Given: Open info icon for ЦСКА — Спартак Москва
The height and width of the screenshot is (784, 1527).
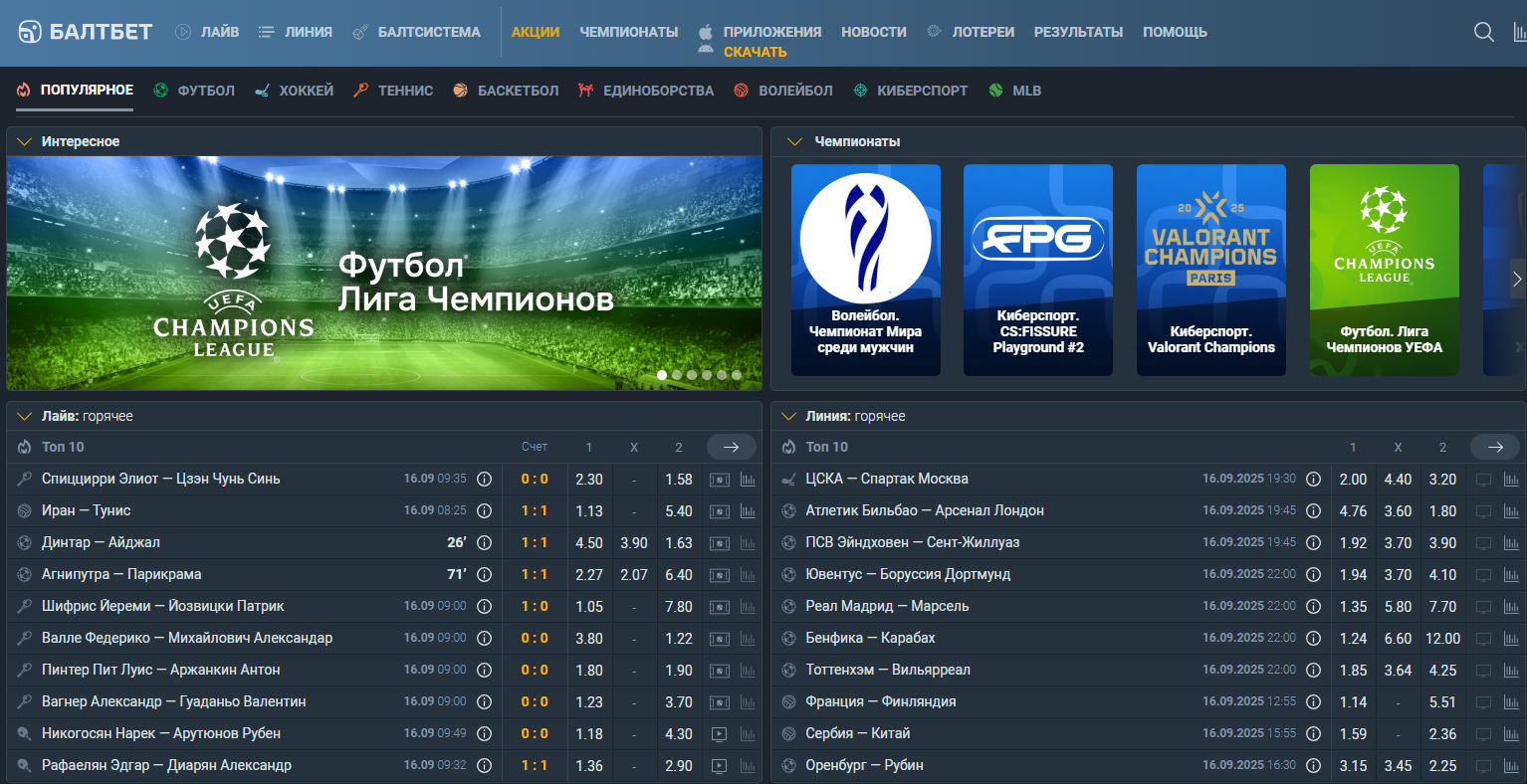Looking at the screenshot, I should coord(1313,479).
